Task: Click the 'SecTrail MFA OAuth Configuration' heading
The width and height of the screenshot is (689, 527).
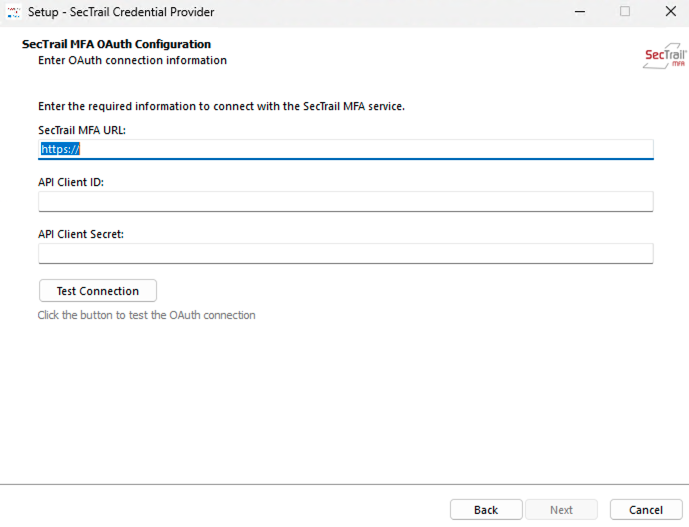Action: click(x=116, y=45)
